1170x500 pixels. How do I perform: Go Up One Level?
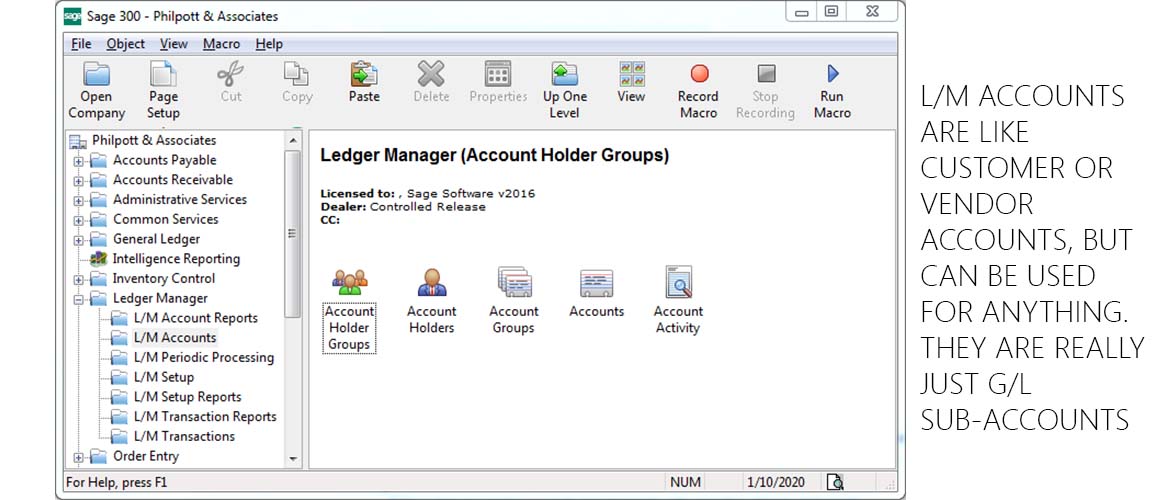click(x=565, y=75)
